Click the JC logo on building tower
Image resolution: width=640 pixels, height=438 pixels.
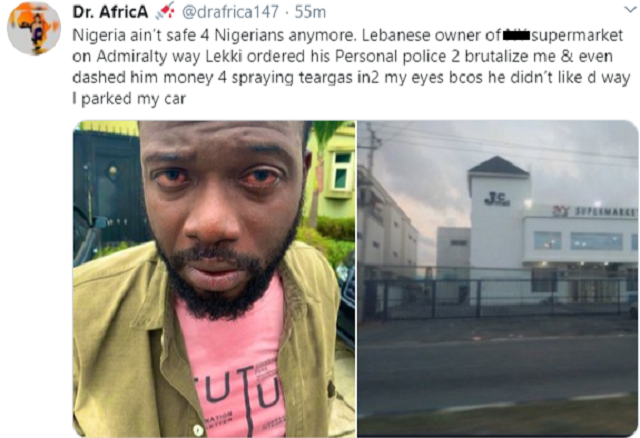[x=497, y=199]
